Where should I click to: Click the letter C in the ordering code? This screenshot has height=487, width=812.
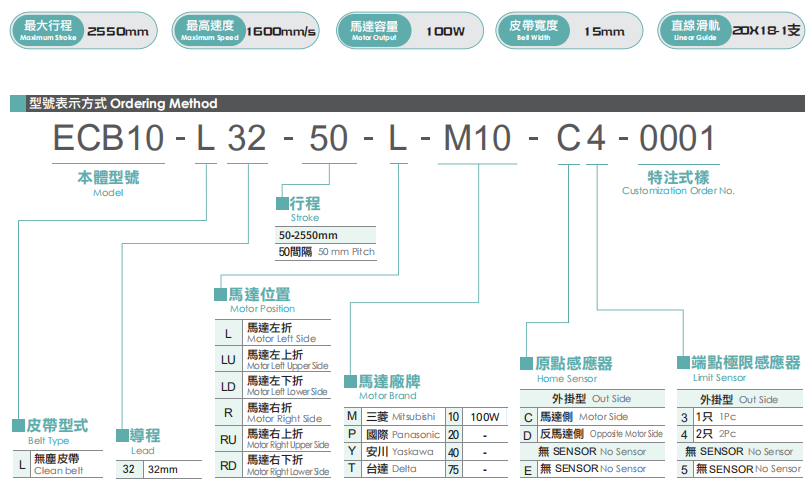569,138
